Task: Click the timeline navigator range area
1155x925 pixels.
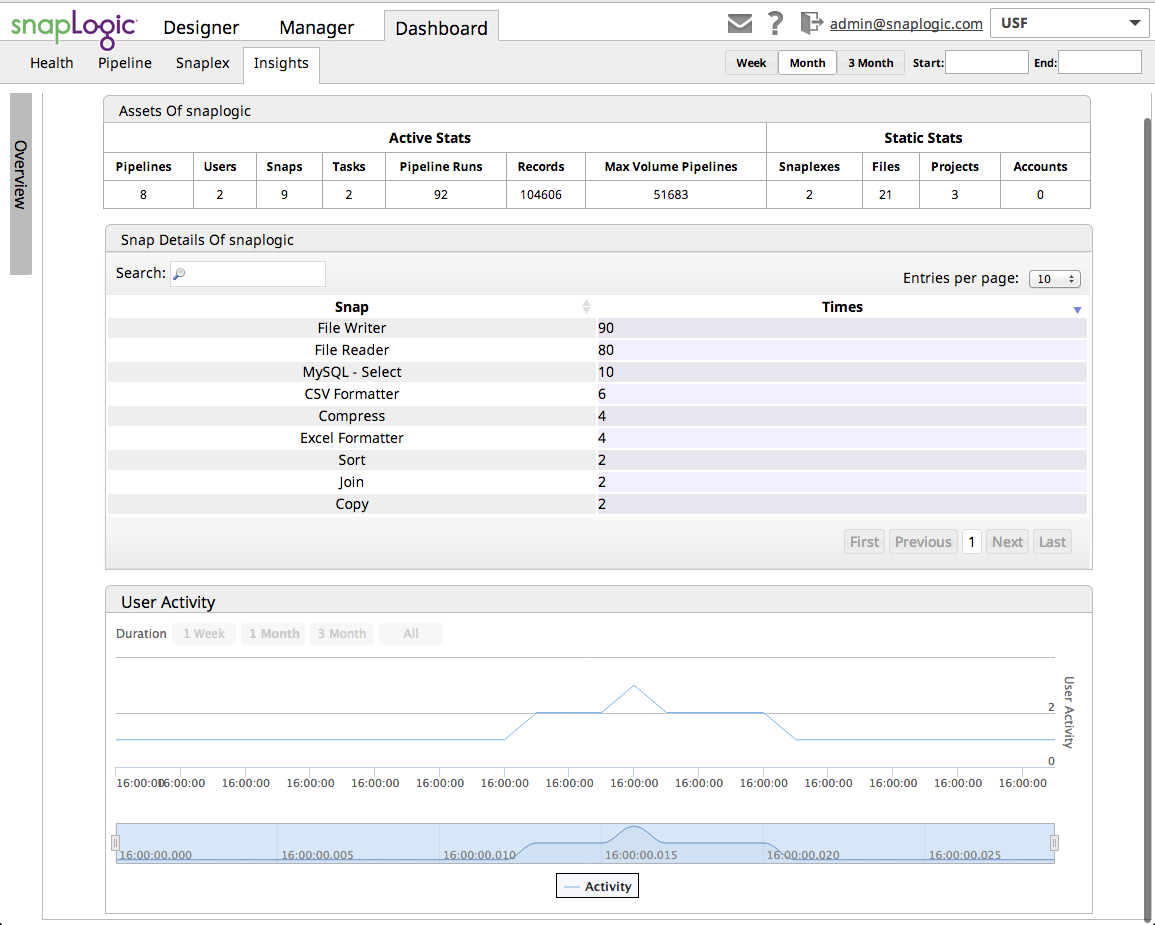Action: tap(585, 843)
